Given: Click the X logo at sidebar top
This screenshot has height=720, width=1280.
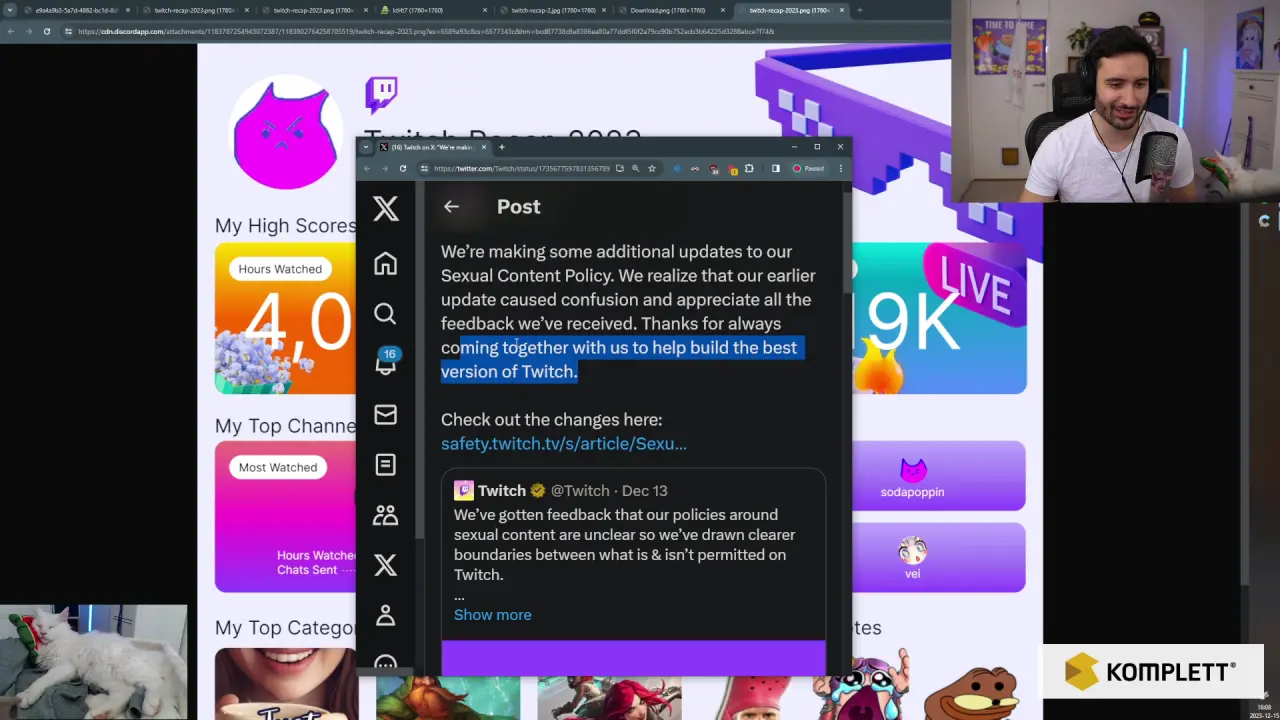Looking at the screenshot, I should point(385,208).
